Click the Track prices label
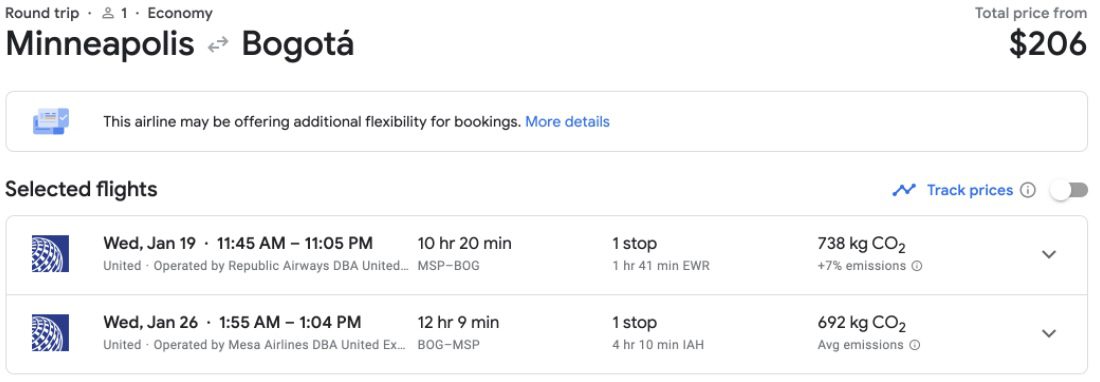This screenshot has height=382, width=1100. [x=970, y=190]
